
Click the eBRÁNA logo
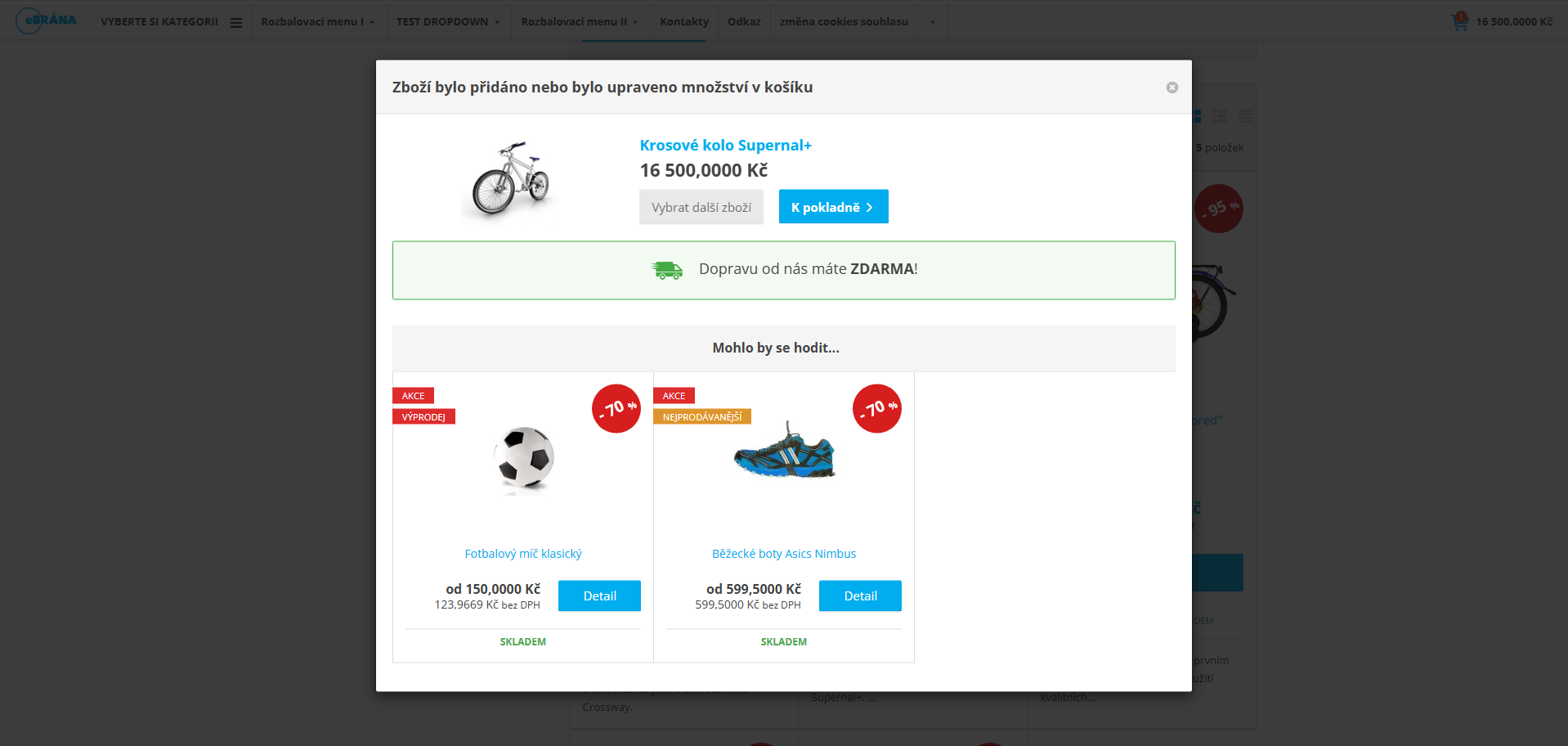coord(47,20)
